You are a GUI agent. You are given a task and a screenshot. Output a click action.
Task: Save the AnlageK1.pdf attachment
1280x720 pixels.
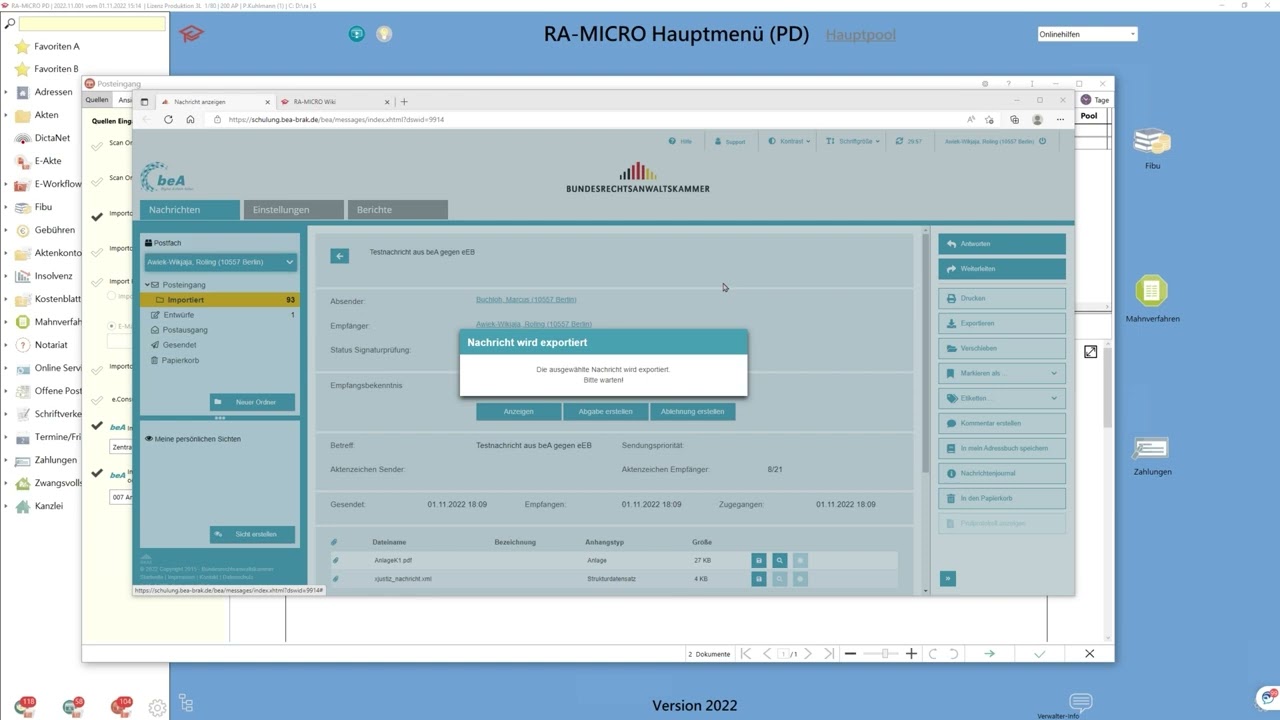(759, 561)
